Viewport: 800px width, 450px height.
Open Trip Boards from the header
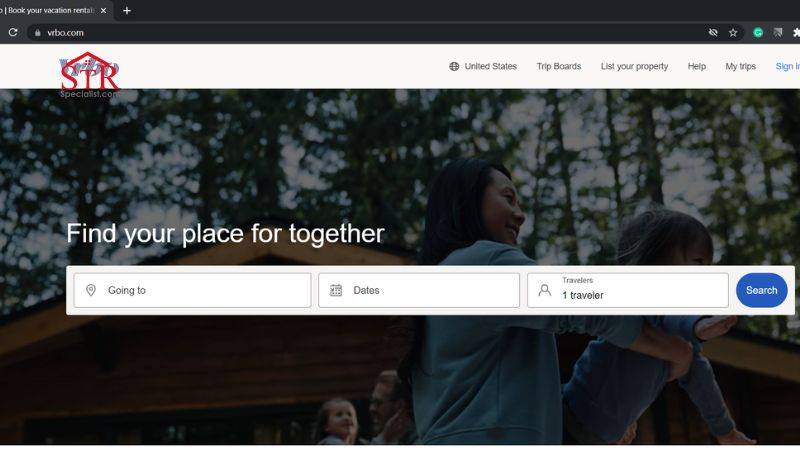pos(558,67)
